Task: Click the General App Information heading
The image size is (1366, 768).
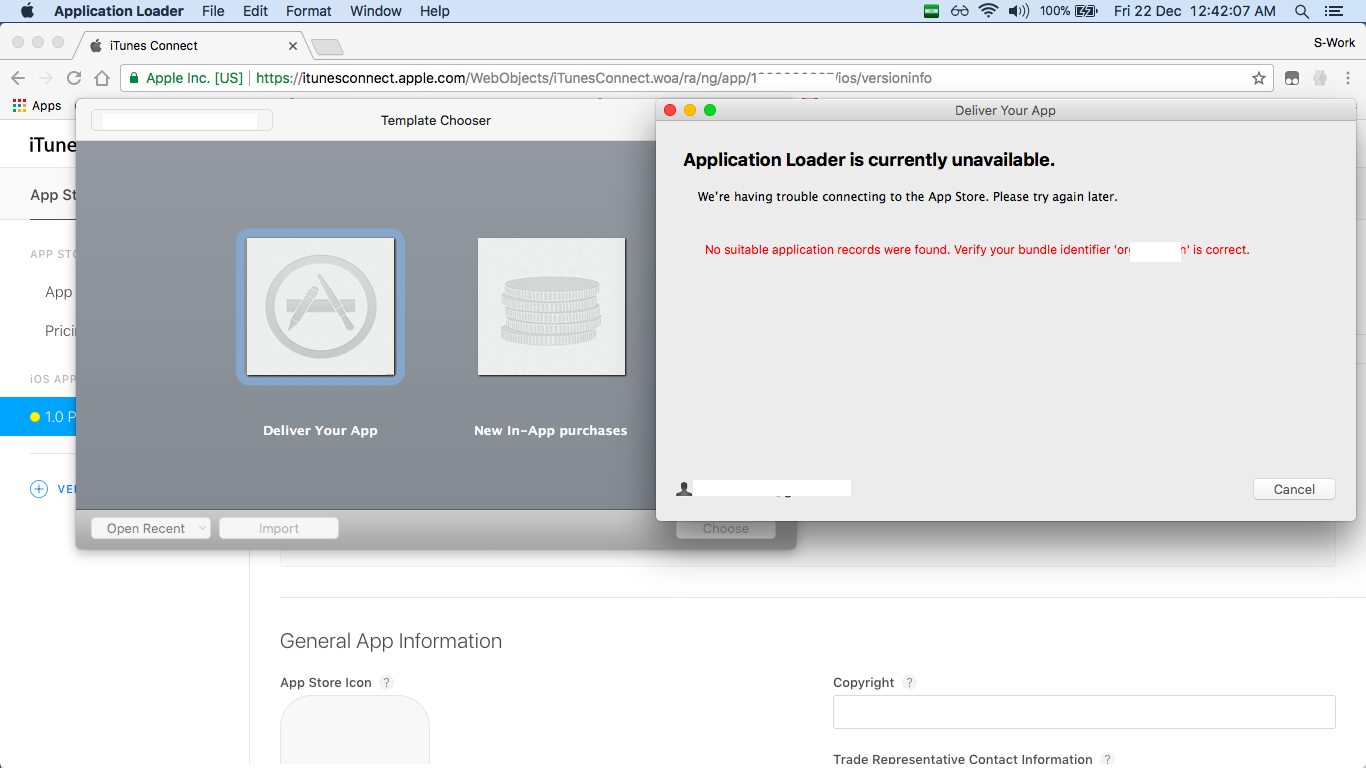Action: [x=391, y=641]
